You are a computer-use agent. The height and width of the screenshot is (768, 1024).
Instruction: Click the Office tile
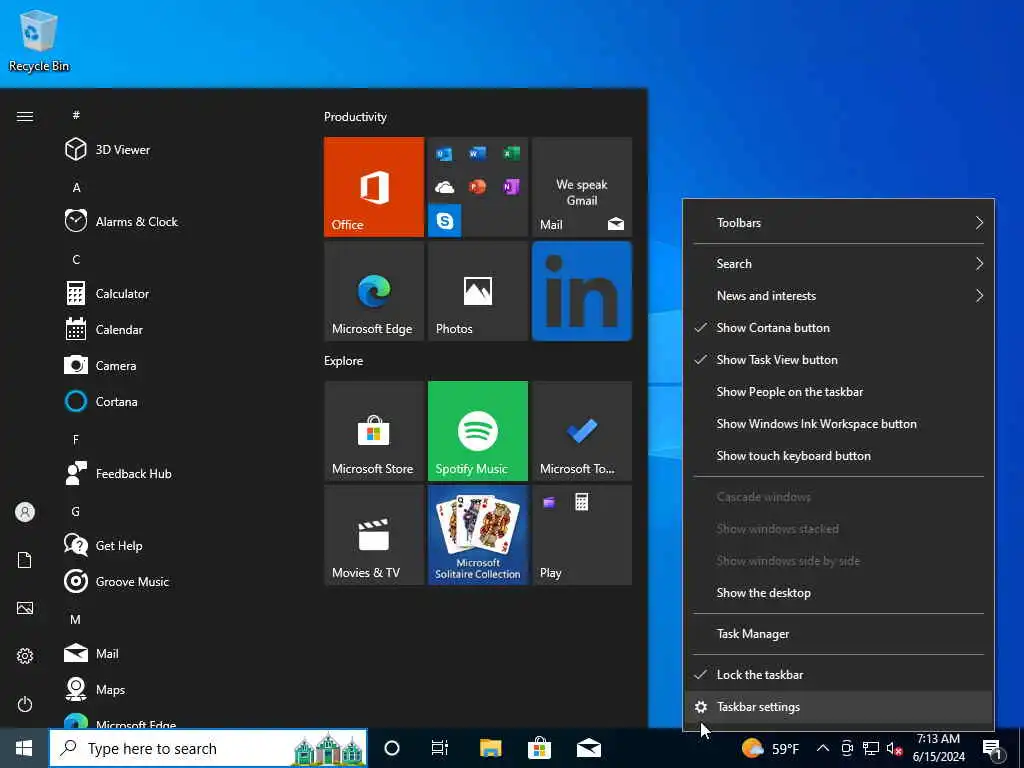click(374, 187)
